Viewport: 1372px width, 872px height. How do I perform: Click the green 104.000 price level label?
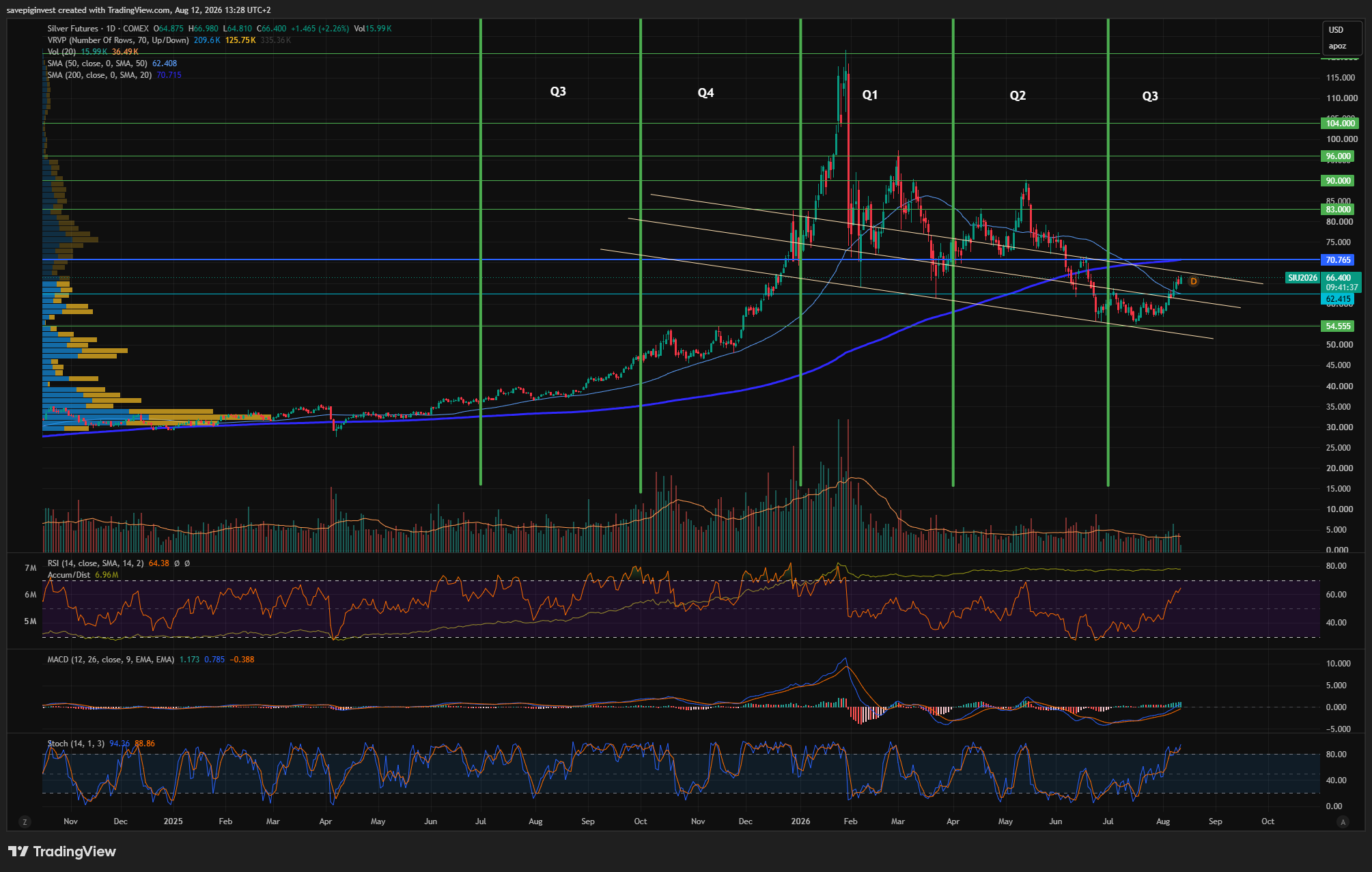pyautogui.click(x=1340, y=124)
